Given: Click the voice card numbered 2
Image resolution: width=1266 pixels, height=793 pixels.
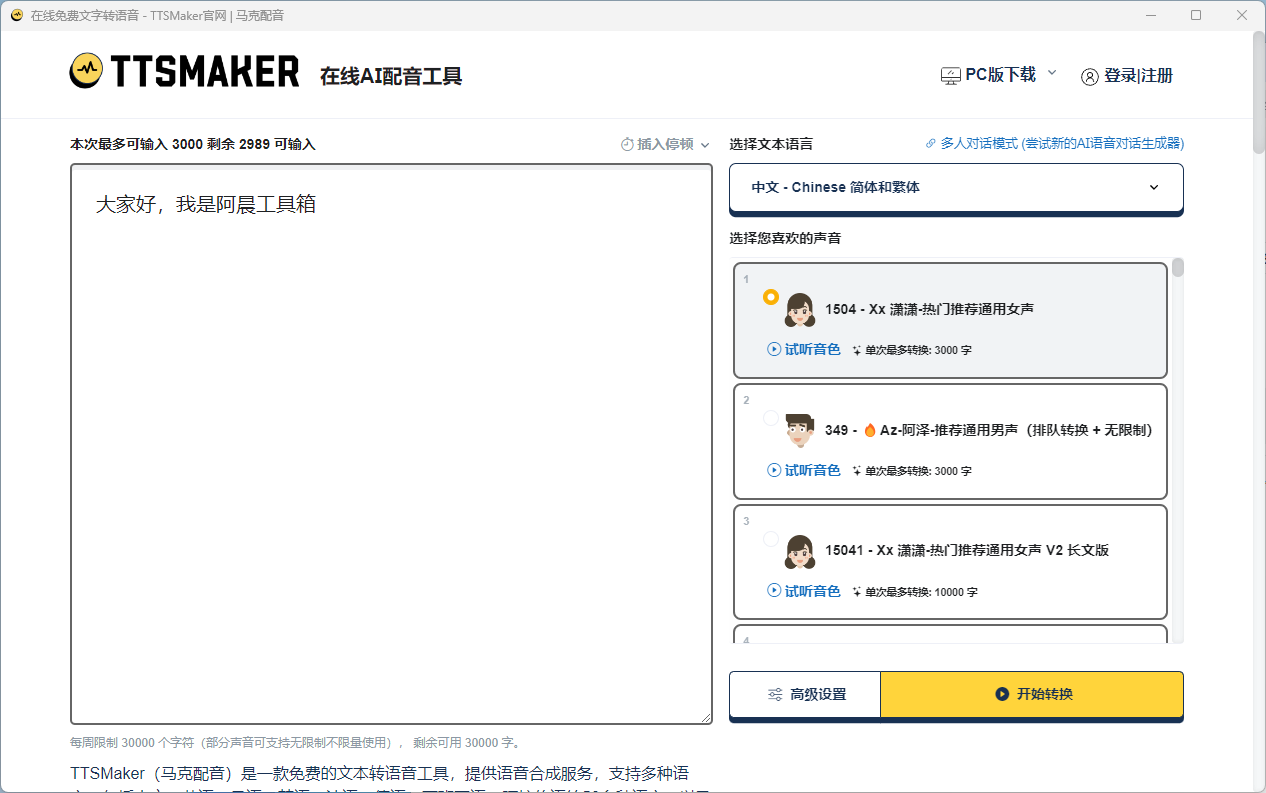Looking at the screenshot, I should (950, 441).
